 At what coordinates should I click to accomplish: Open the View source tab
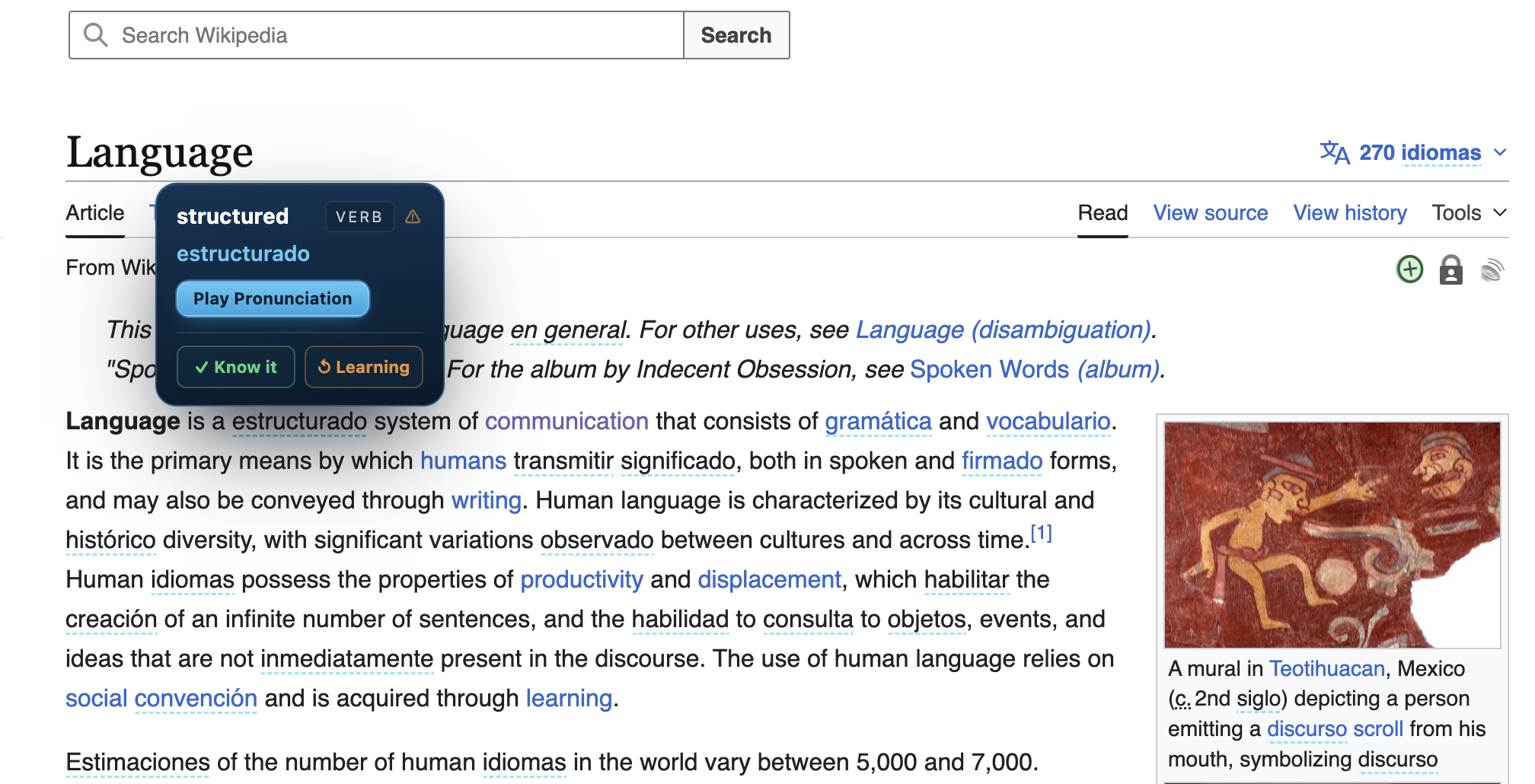click(x=1211, y=213)
